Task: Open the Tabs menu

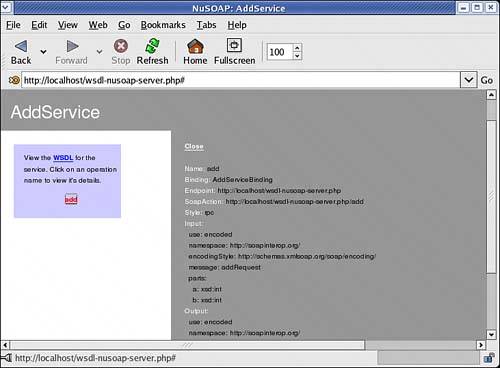Action: point(206,25)
